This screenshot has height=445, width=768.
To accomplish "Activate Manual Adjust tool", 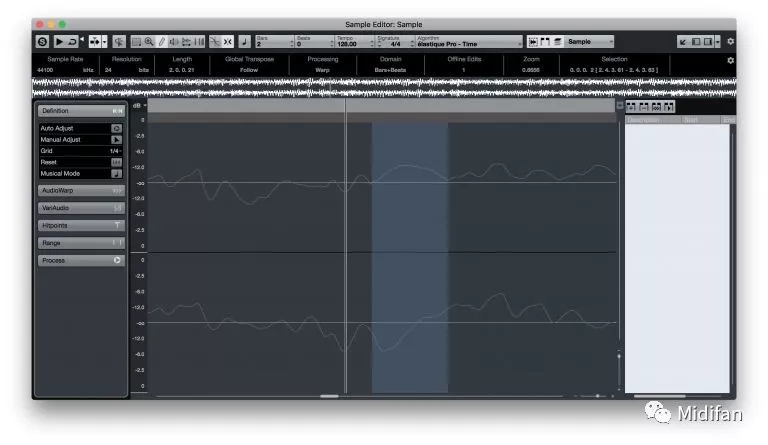I will 116,140.
